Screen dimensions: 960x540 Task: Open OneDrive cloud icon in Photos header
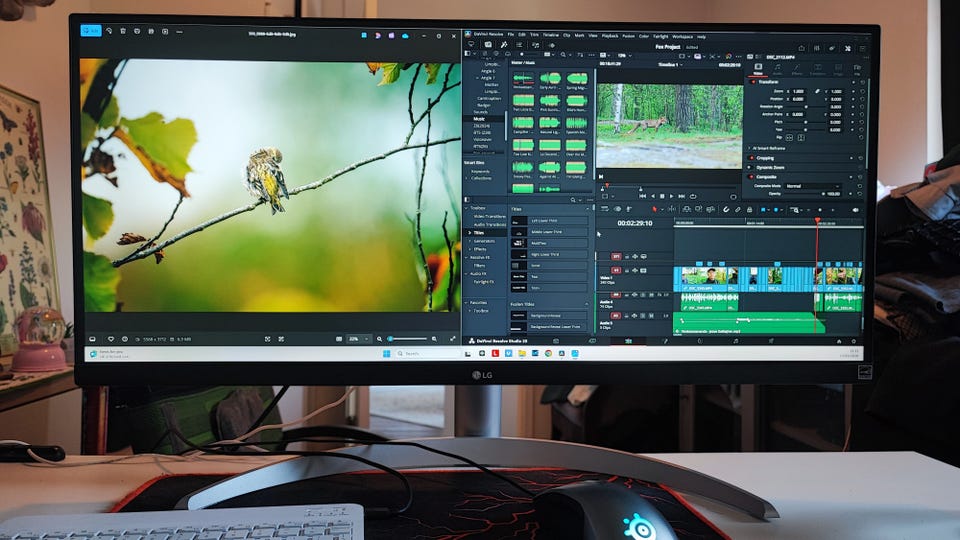[405, 36]
